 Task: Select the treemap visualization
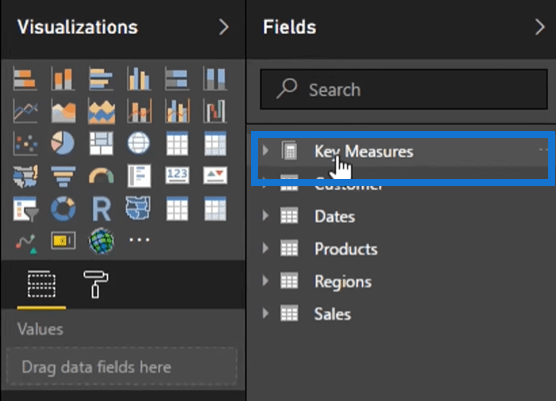tap(101, 143)
